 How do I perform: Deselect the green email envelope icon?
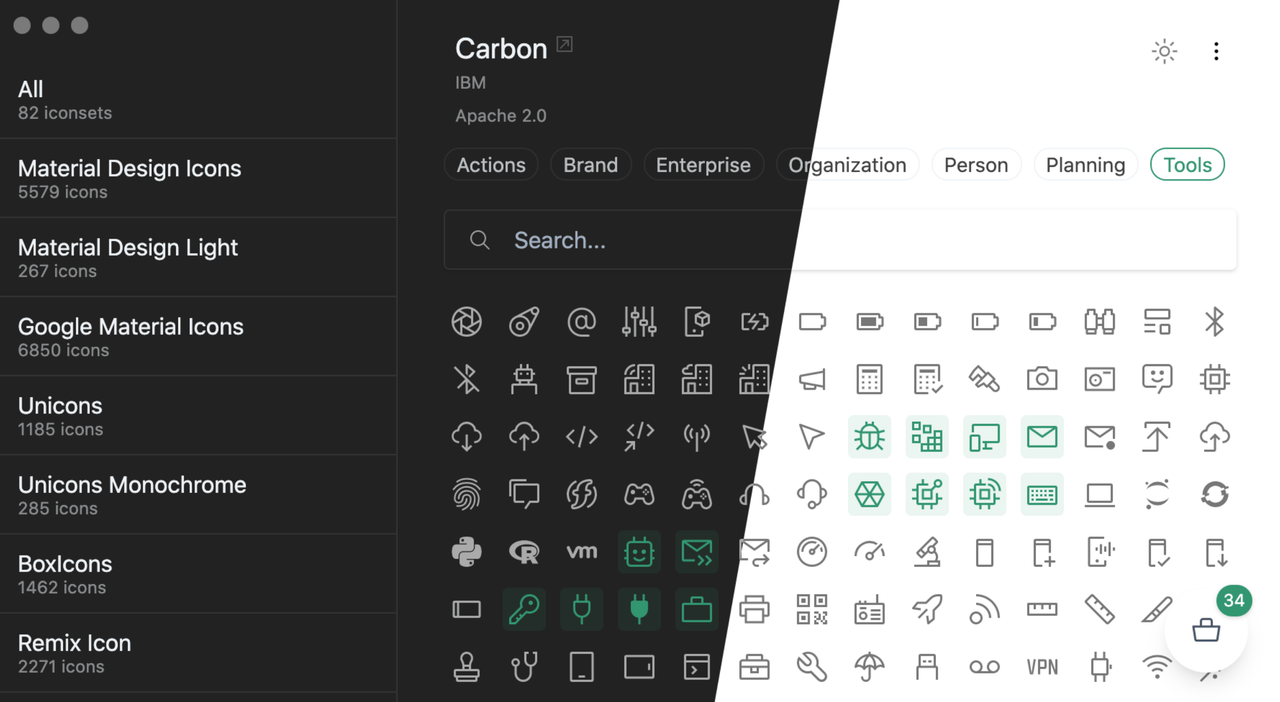[x=1042, y=437]
